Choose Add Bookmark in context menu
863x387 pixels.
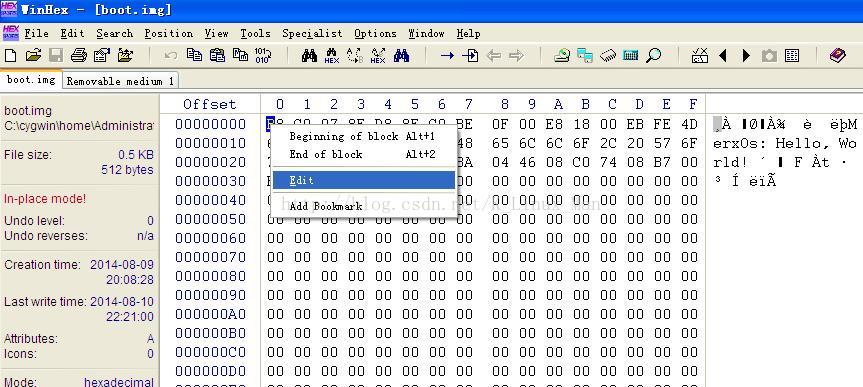[364, 206]
